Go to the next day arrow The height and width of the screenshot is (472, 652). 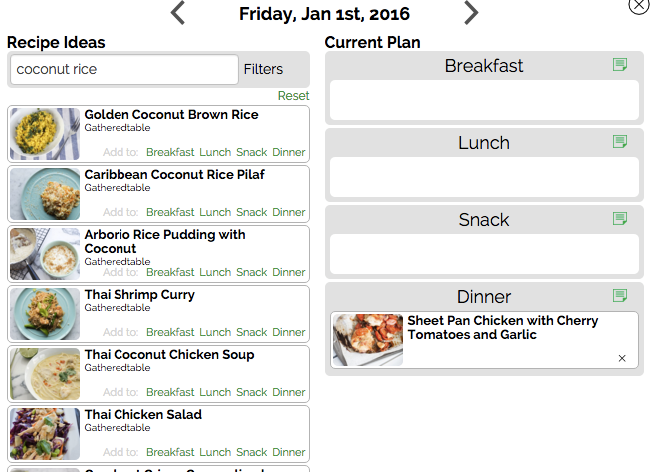pyautogui.click(x=471, y=13)
